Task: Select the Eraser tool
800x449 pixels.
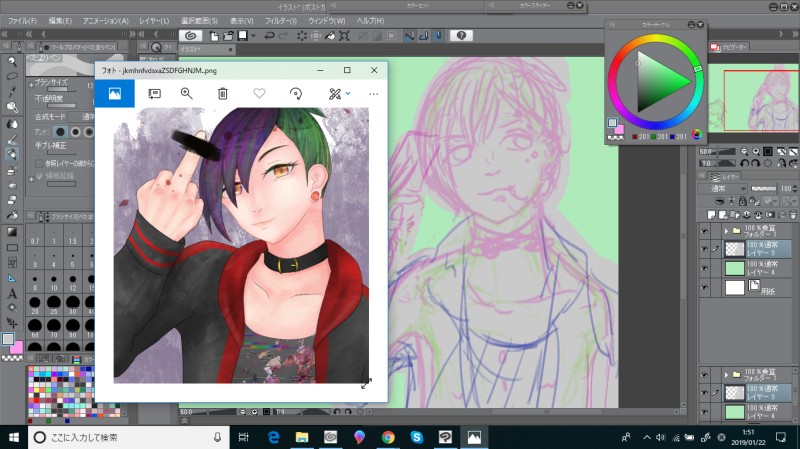Action: click(x=12, y=200)
